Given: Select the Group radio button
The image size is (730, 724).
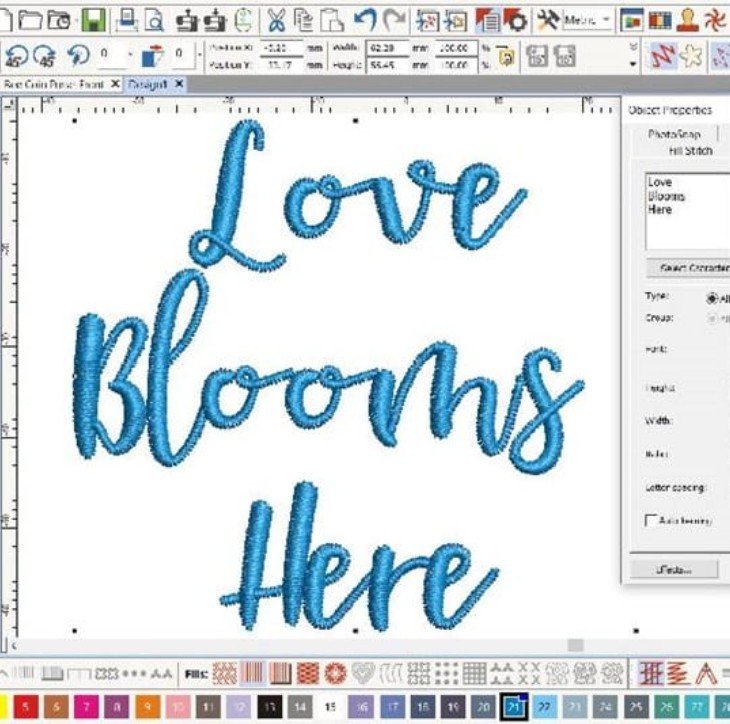Looking at the screenshot, I should (712, 318).
